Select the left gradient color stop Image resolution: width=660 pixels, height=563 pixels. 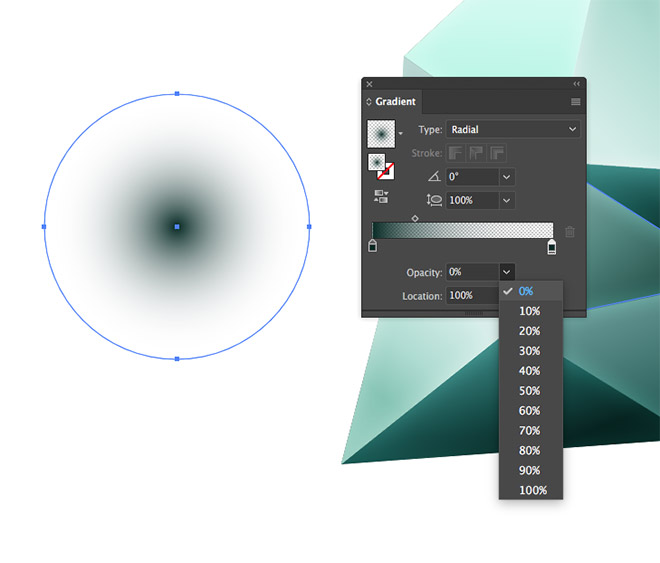[x=373, y=246]
